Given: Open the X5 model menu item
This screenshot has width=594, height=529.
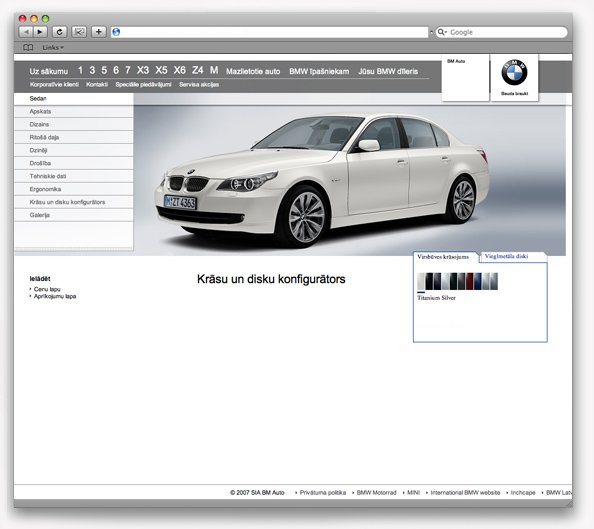Looking at the screenshot, I should 161,70.
